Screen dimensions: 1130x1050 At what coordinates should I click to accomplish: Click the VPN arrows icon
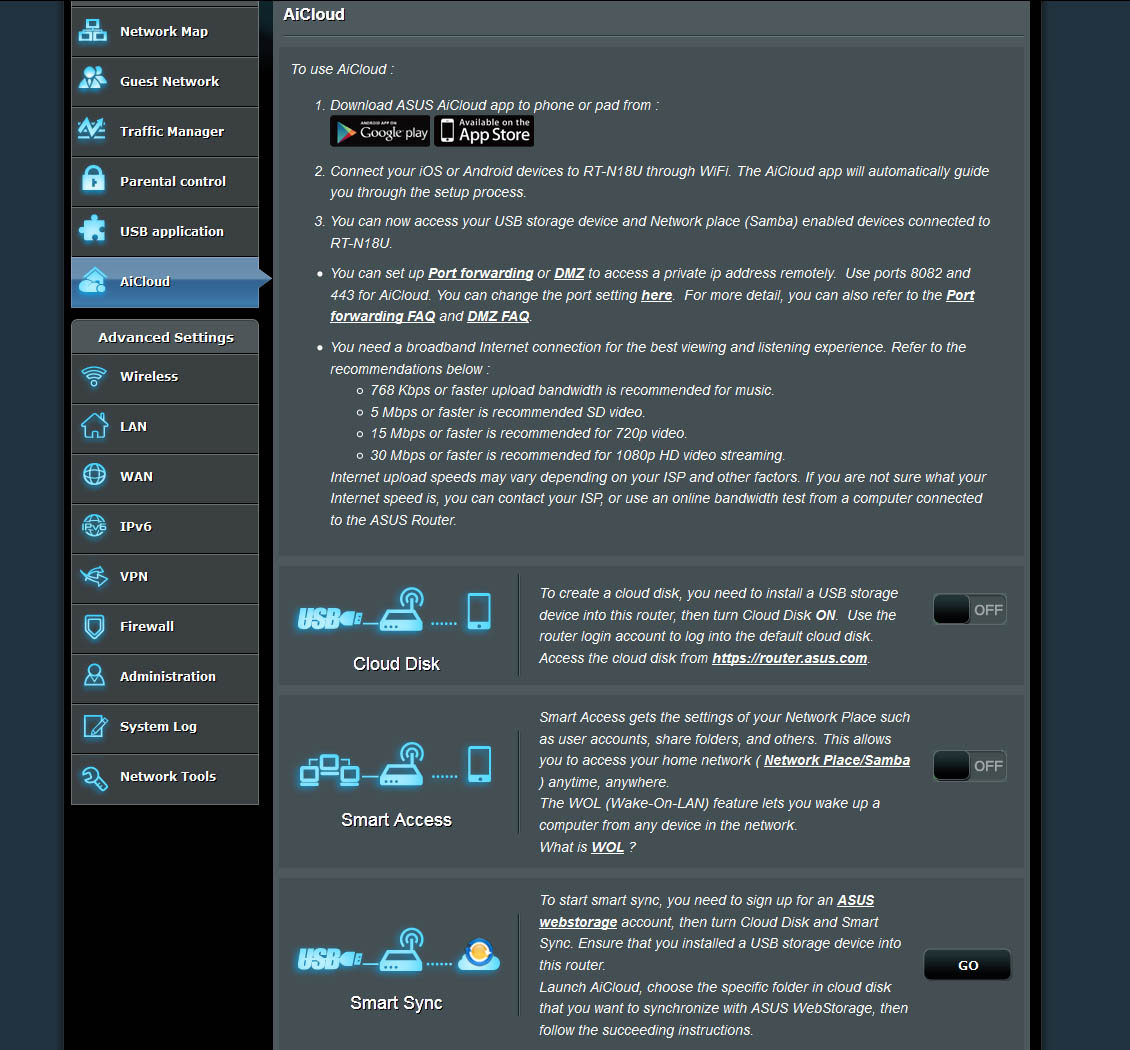click(x=94, y=576)
